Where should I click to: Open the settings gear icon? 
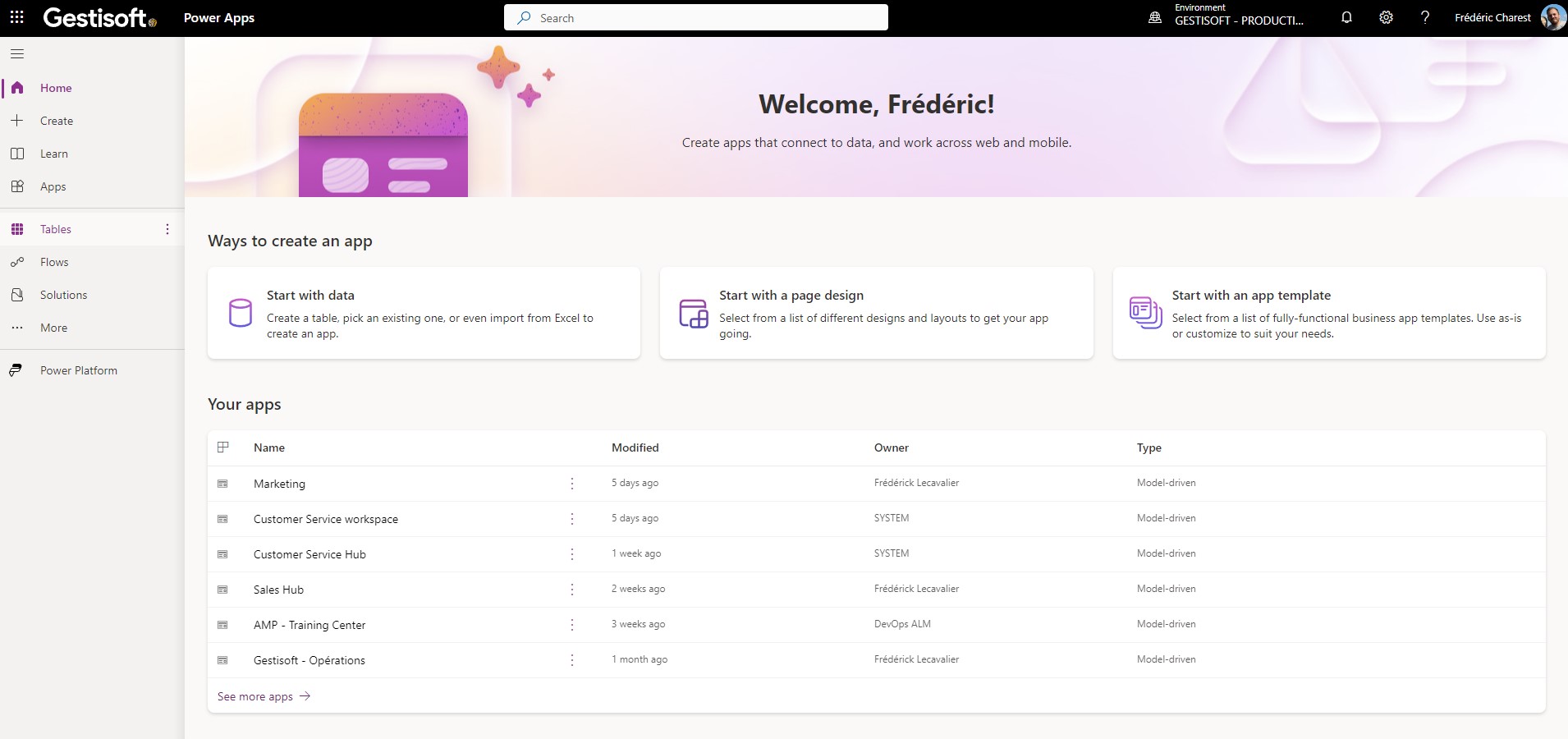pos(1386,17)
